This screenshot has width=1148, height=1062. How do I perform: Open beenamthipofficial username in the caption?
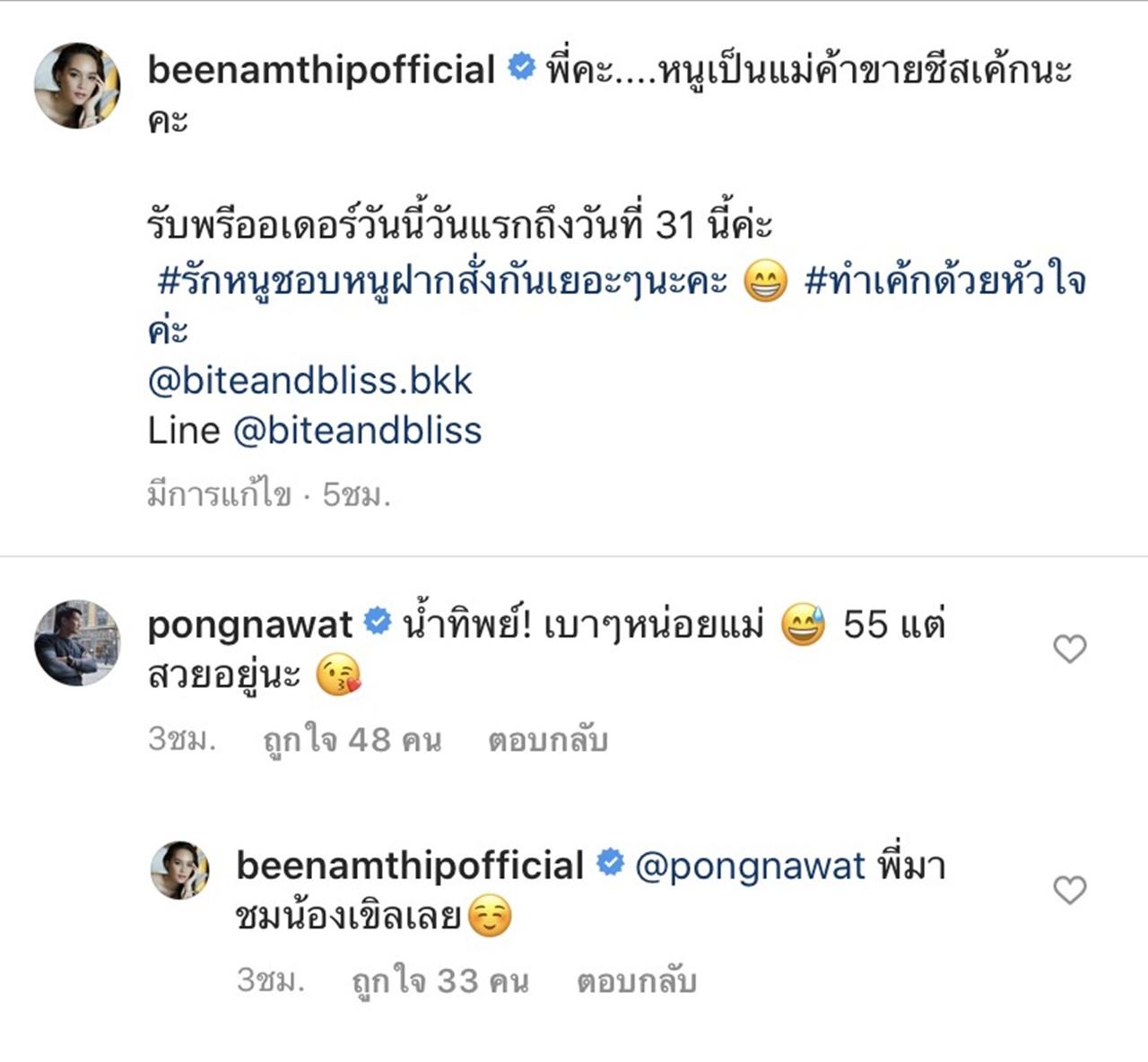tap(320, 70)
